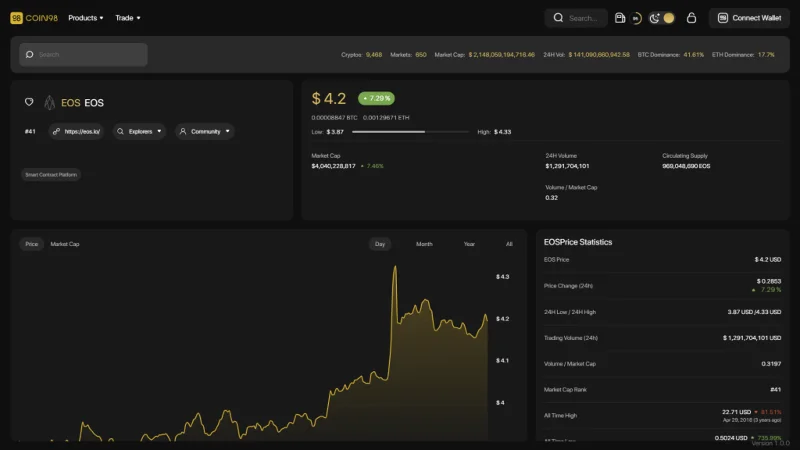The width and height of the screenshot is (800, 450).
Task: Click the Connect Wallet button
Action: (749, 18)
